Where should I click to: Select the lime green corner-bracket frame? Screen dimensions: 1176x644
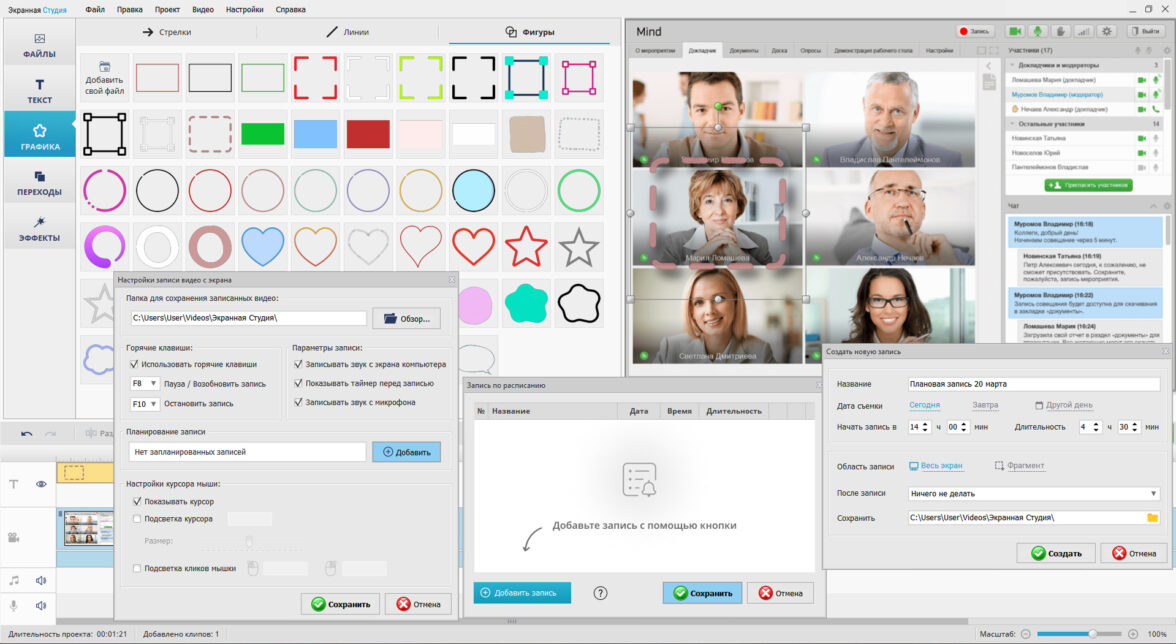click(420, 77)
